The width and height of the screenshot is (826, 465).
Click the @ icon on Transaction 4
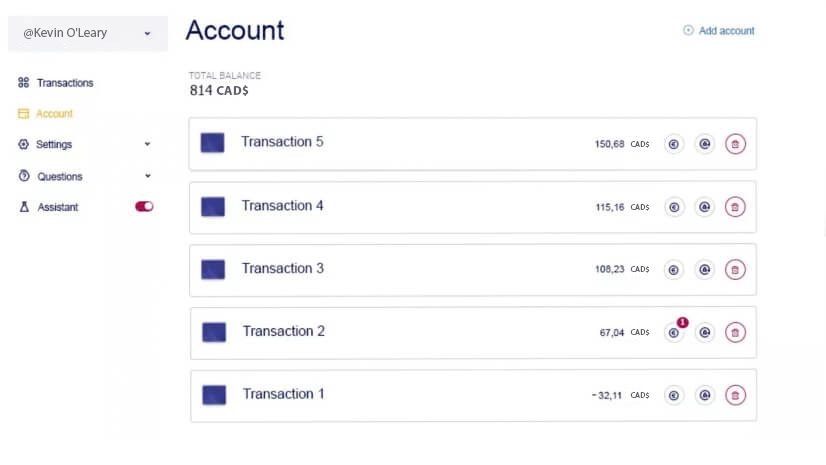pos(705,207)
